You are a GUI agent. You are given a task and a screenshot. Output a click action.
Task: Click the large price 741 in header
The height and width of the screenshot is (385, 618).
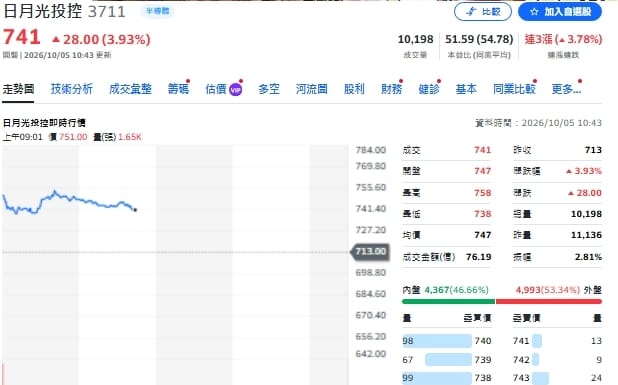(x=22, y=38)
